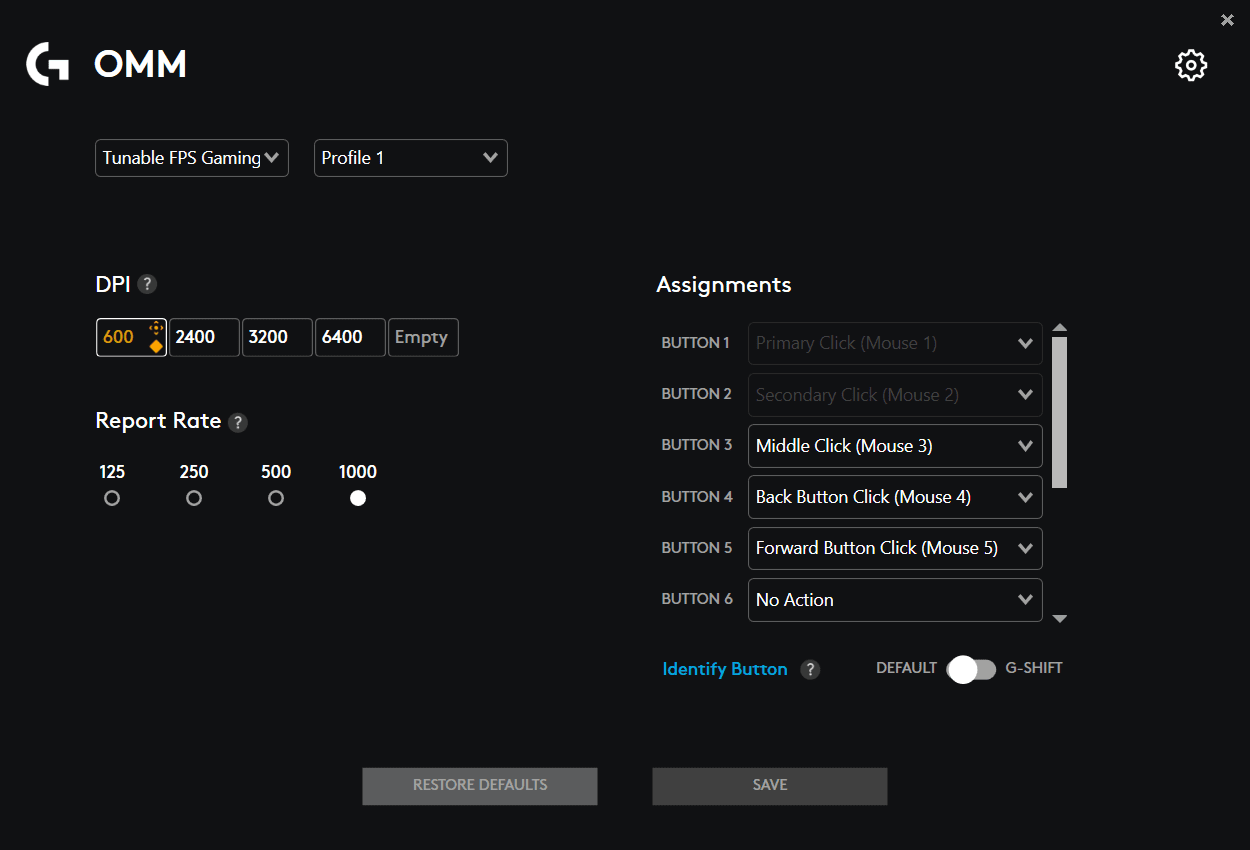Open the Tunable FPS Gaming device dropdown
1250x850 pixels.
[x=192, y=158]
